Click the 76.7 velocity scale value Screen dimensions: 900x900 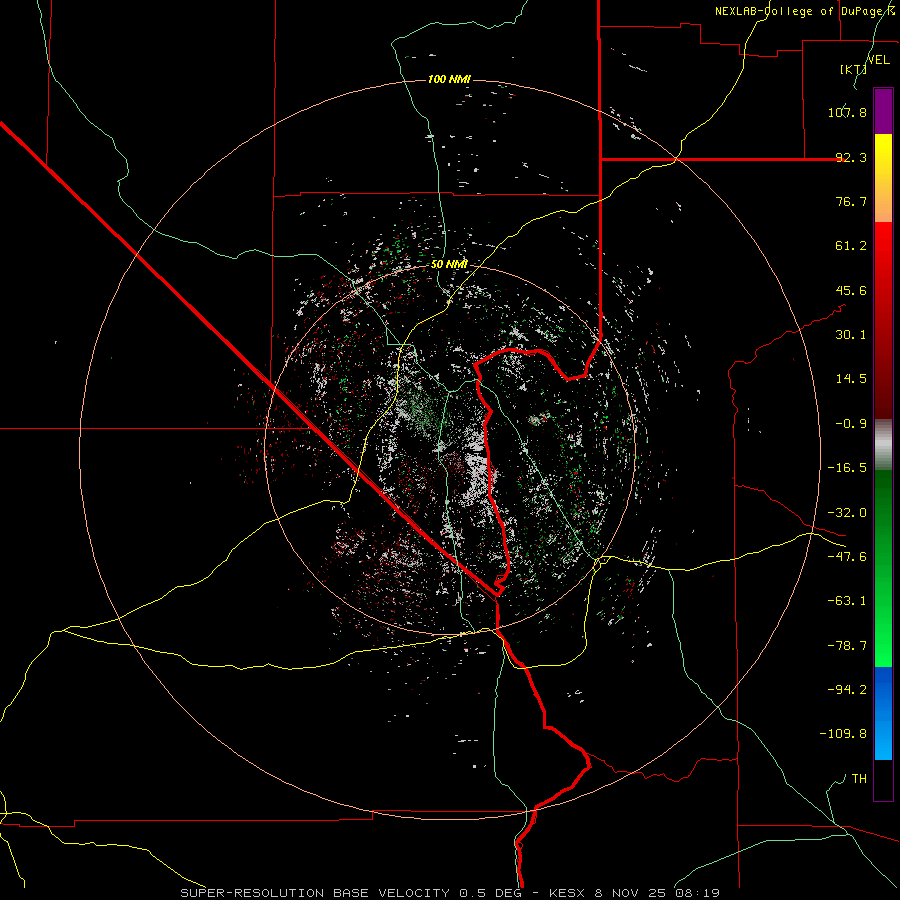851,201
